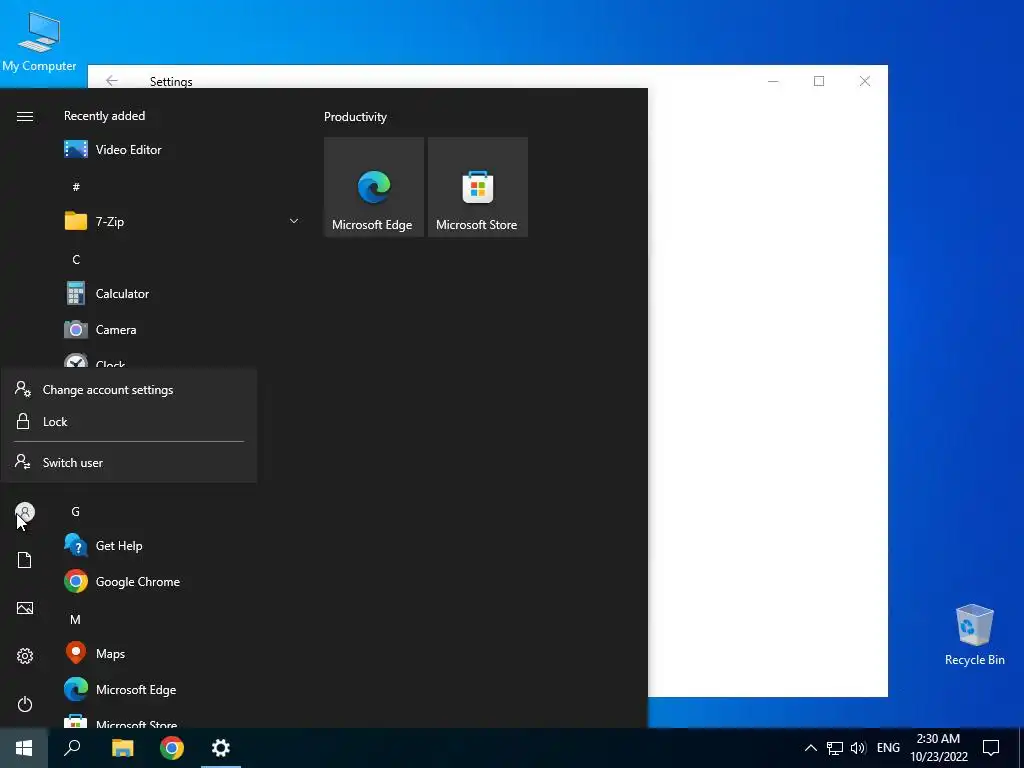This screenshot has height=768, width=1024.
Task: Expand the Start hamburger menu
Action: tap(25, 116)
